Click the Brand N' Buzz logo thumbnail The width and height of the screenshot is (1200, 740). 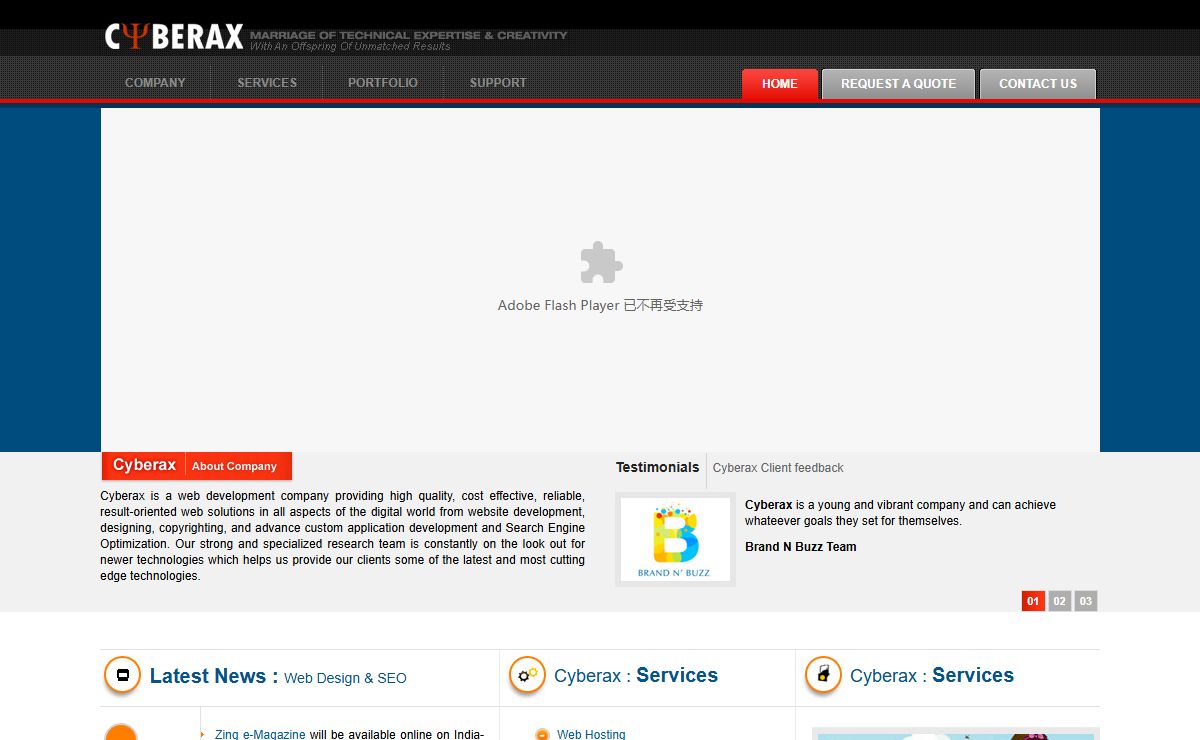pos(675,540)
